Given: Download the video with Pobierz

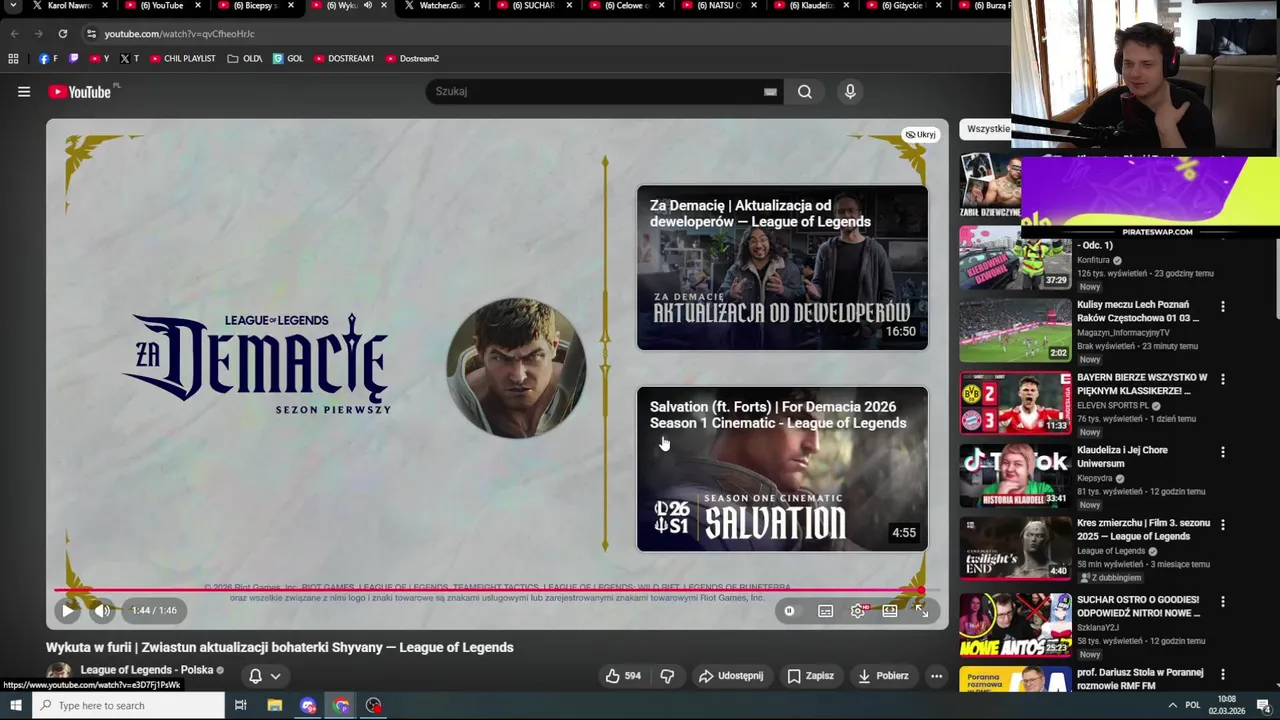Looking at the screenshot, I should tap(883, 676).
